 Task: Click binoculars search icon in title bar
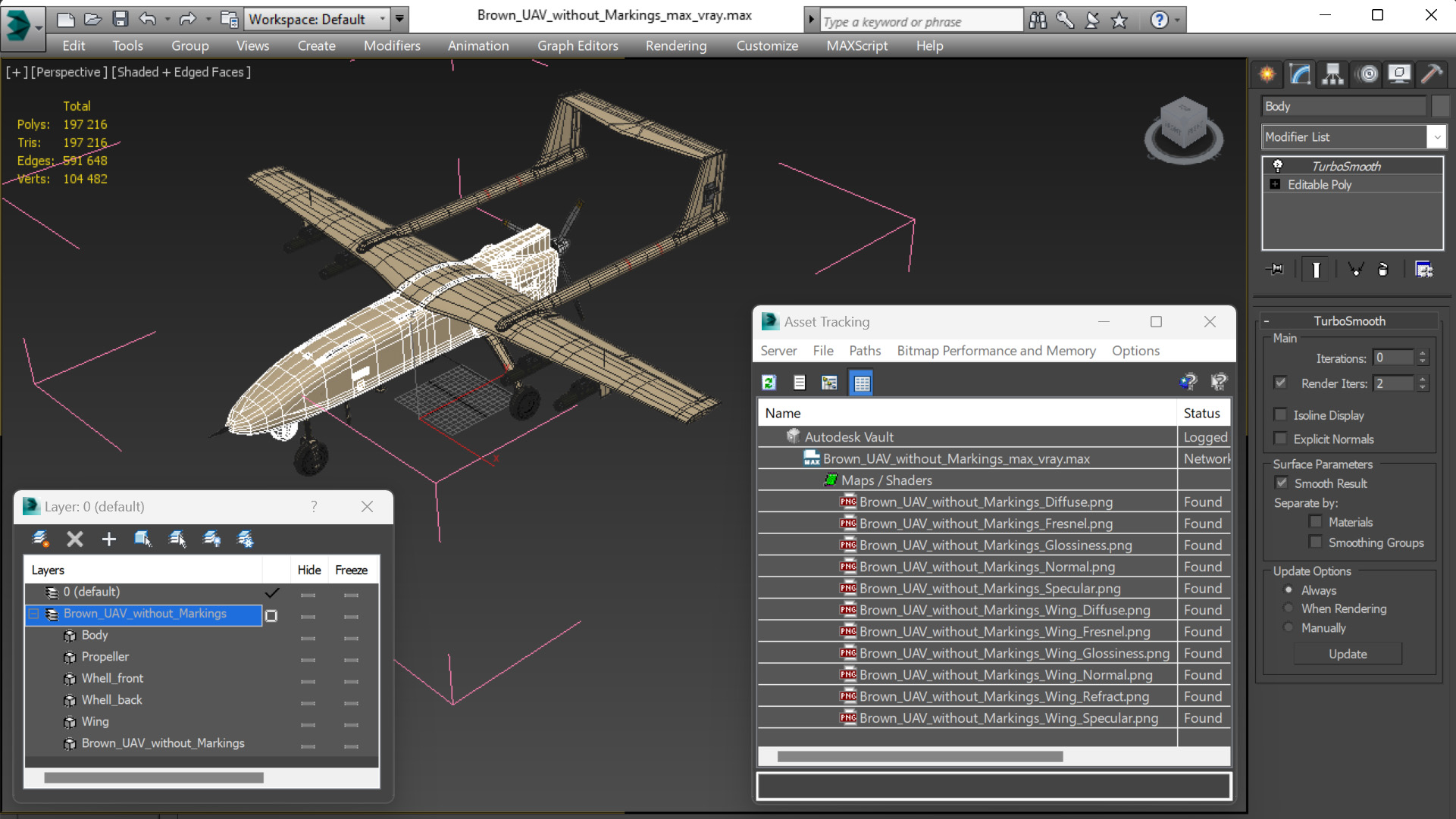coord(1038,20)
